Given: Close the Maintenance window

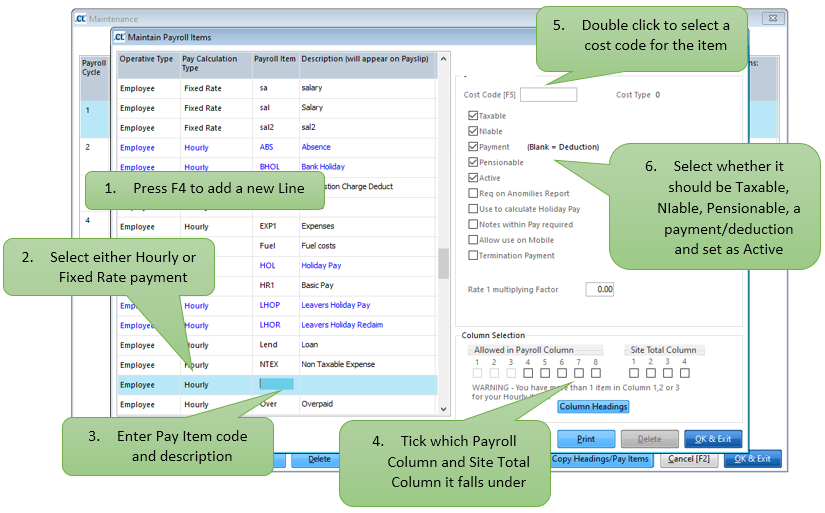Looking at the screenshot, I should click(773, 18).
